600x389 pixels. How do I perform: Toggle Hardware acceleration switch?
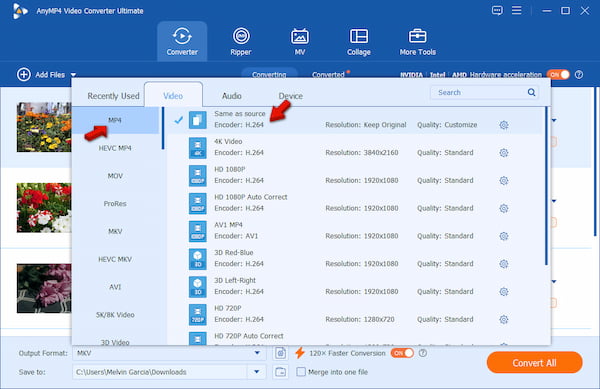click(558, 75)
